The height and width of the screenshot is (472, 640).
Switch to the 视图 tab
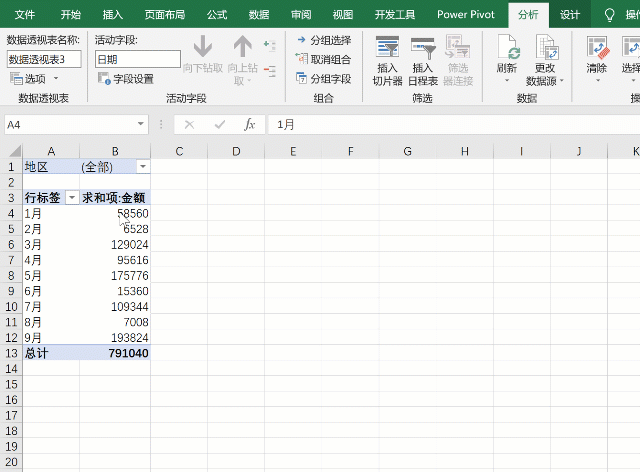coord(343,15)
